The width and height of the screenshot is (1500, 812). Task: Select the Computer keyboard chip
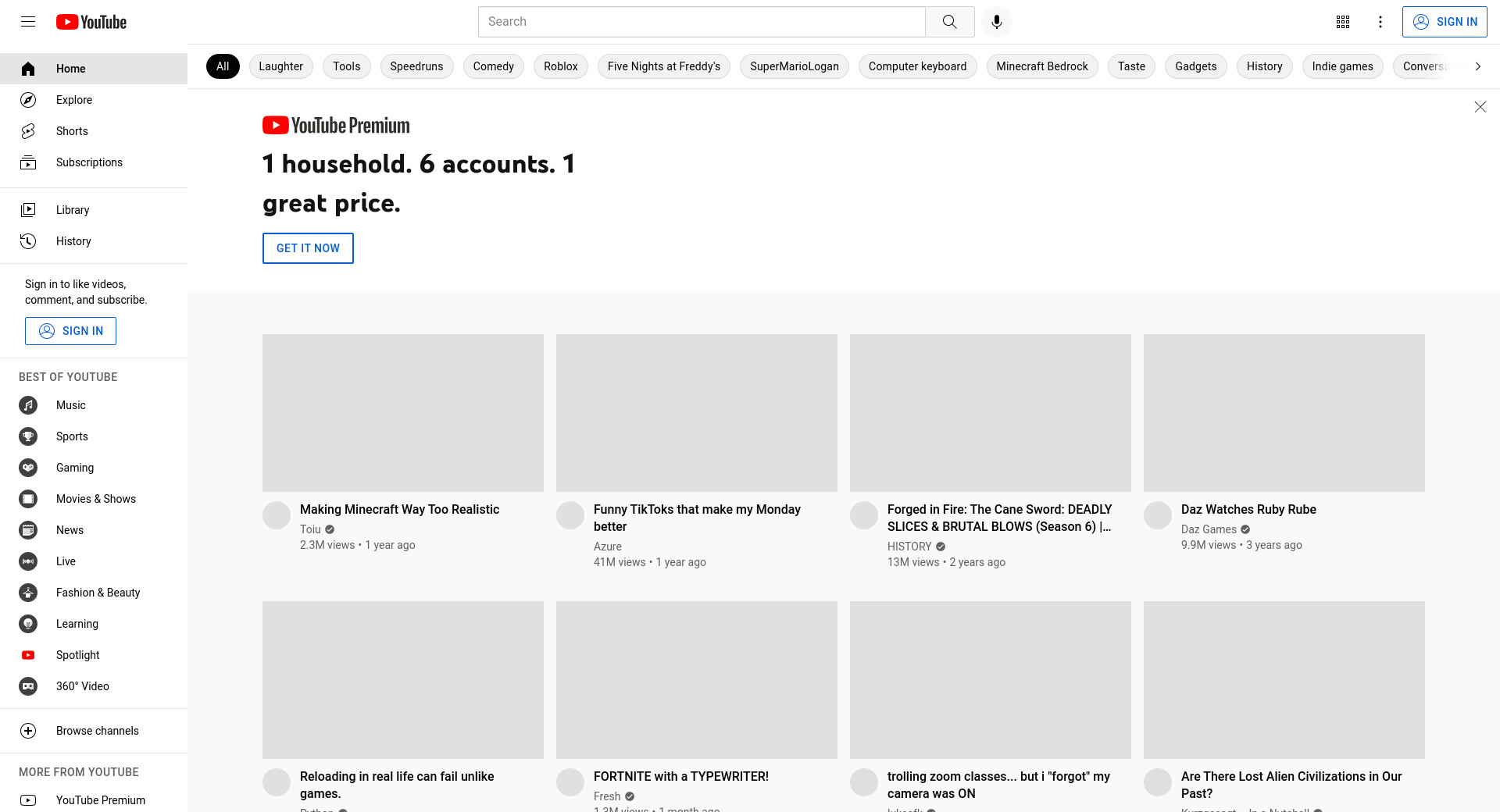917,66
